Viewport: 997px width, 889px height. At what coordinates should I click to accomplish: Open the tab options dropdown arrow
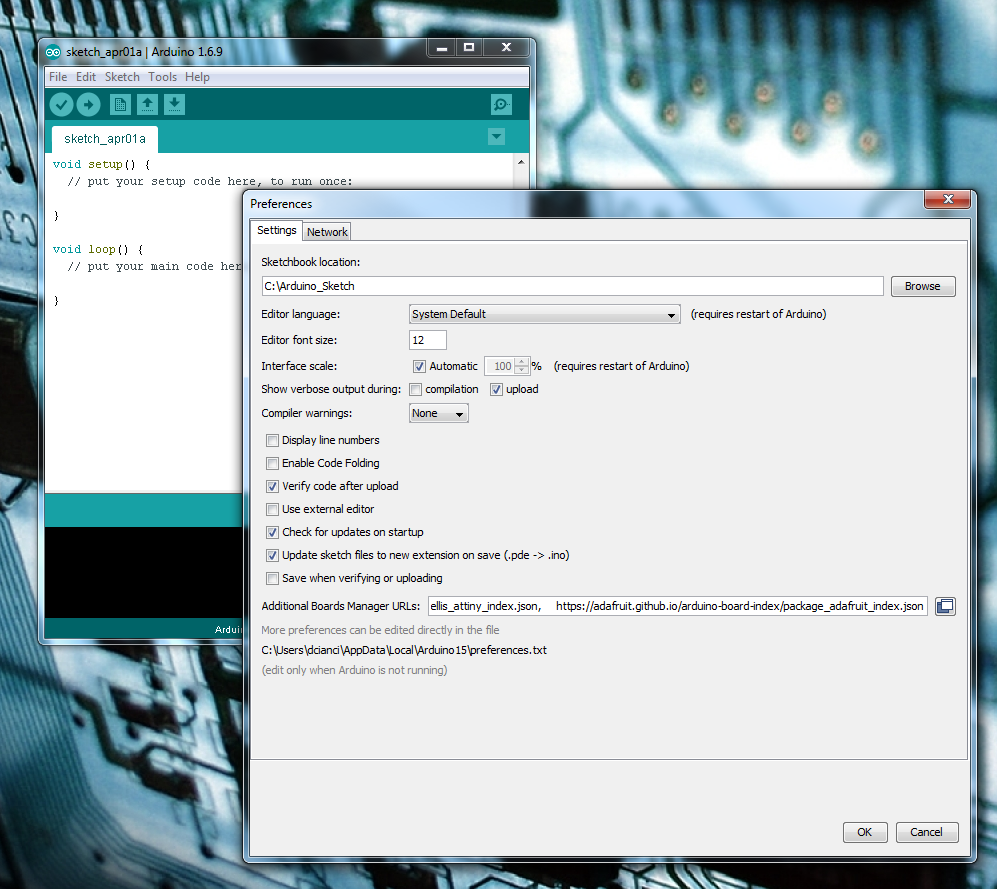pyautogui.click(x=497, y=136)
